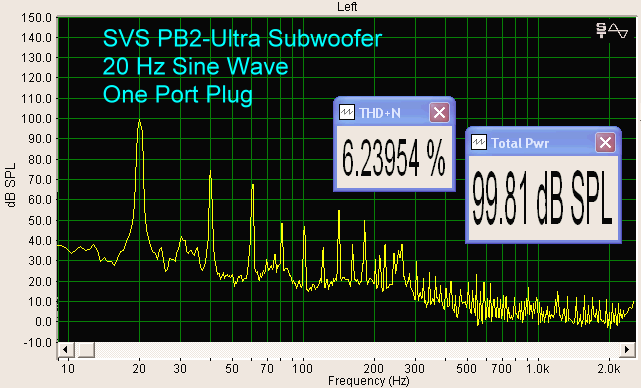Click the left arrow of the horizontal scrollbar
This screenshot has height=388, width=641.
(65, 350)
